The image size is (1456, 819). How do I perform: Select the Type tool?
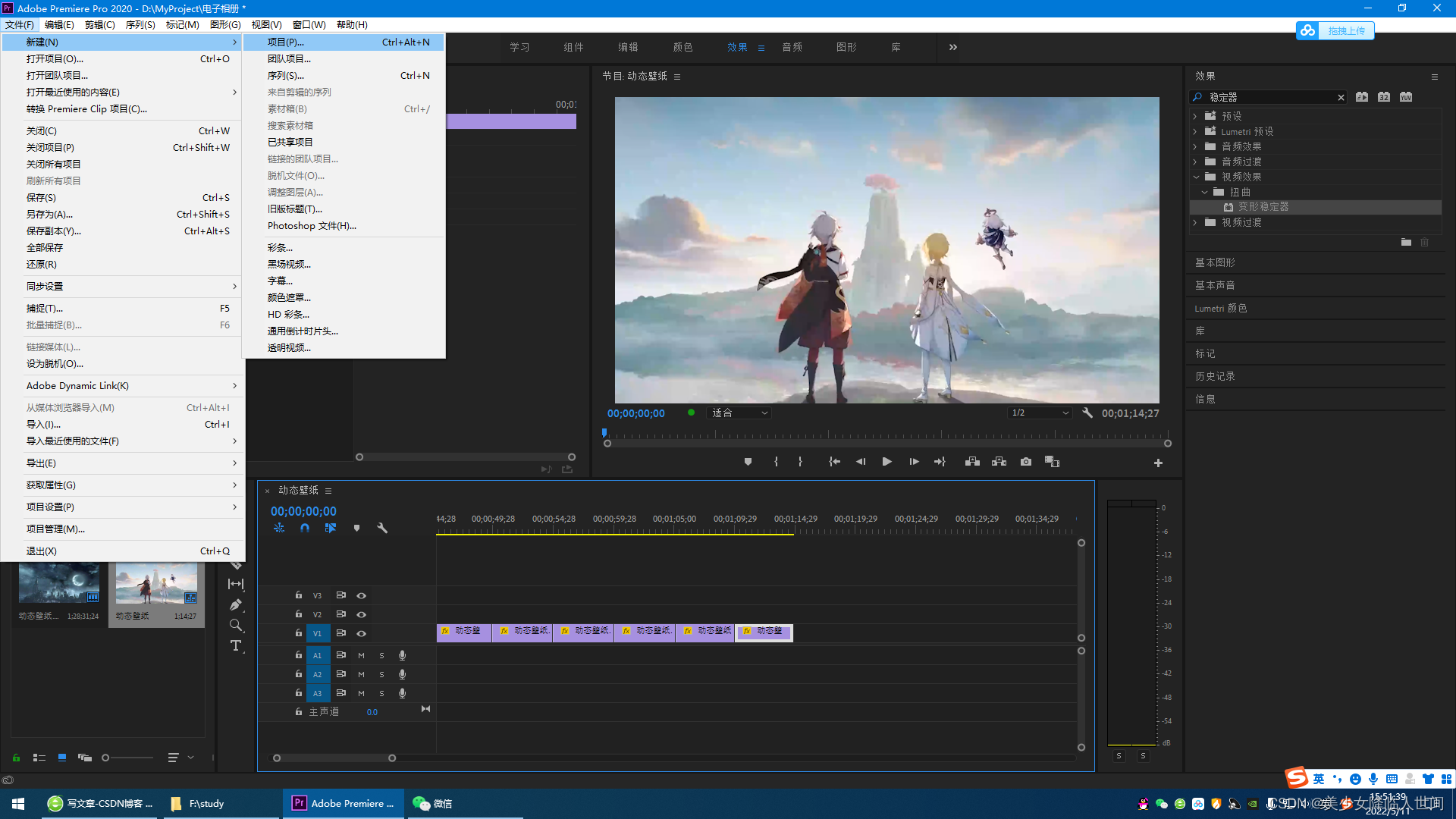tap(237, 646)
